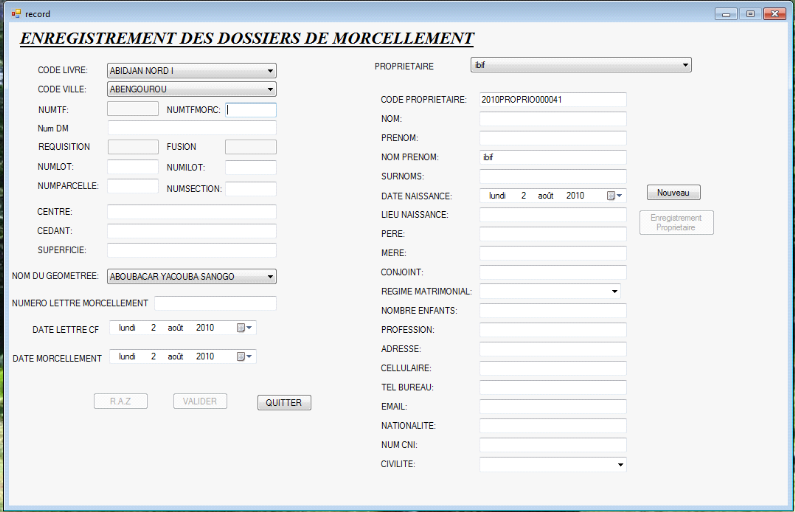The width and height of the screenshot is (795, 512).
Task: Minimize the record window
Action: coord(726,14)
